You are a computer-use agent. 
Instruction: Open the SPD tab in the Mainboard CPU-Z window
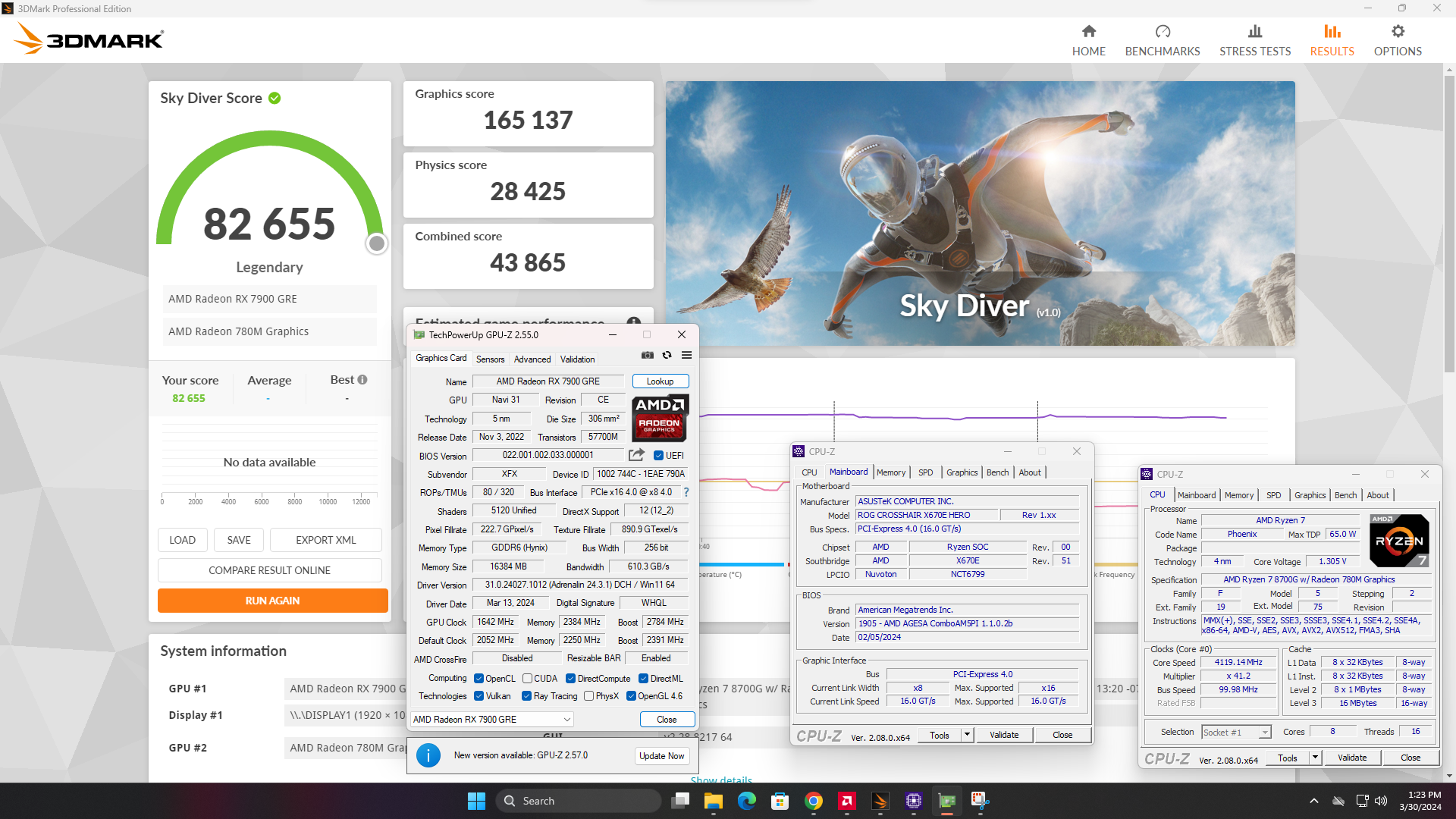point(925,472)
